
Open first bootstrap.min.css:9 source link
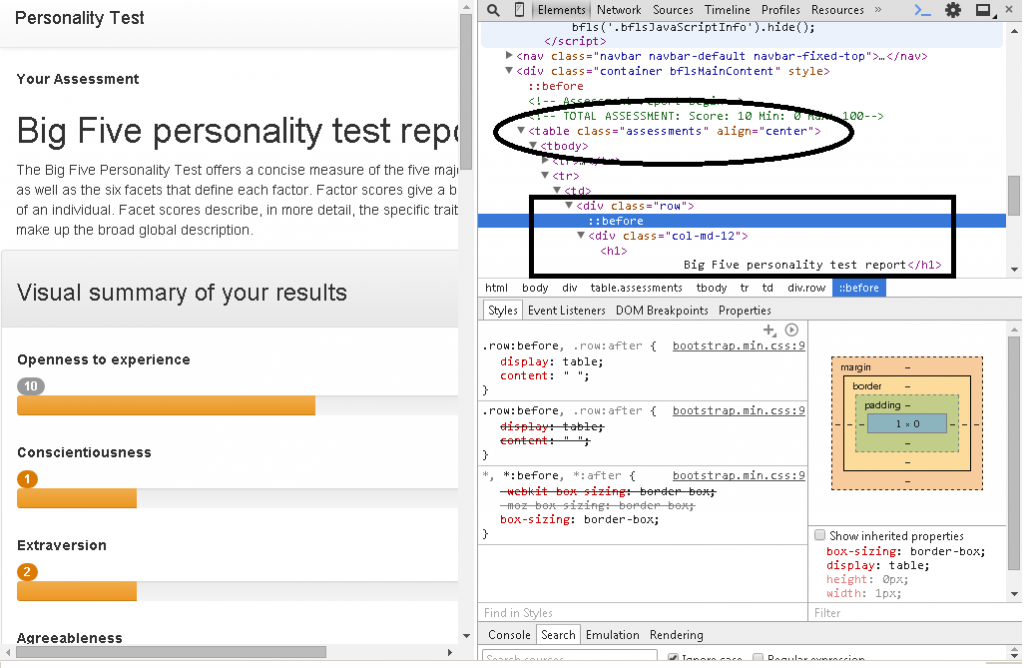click(738, 346)
